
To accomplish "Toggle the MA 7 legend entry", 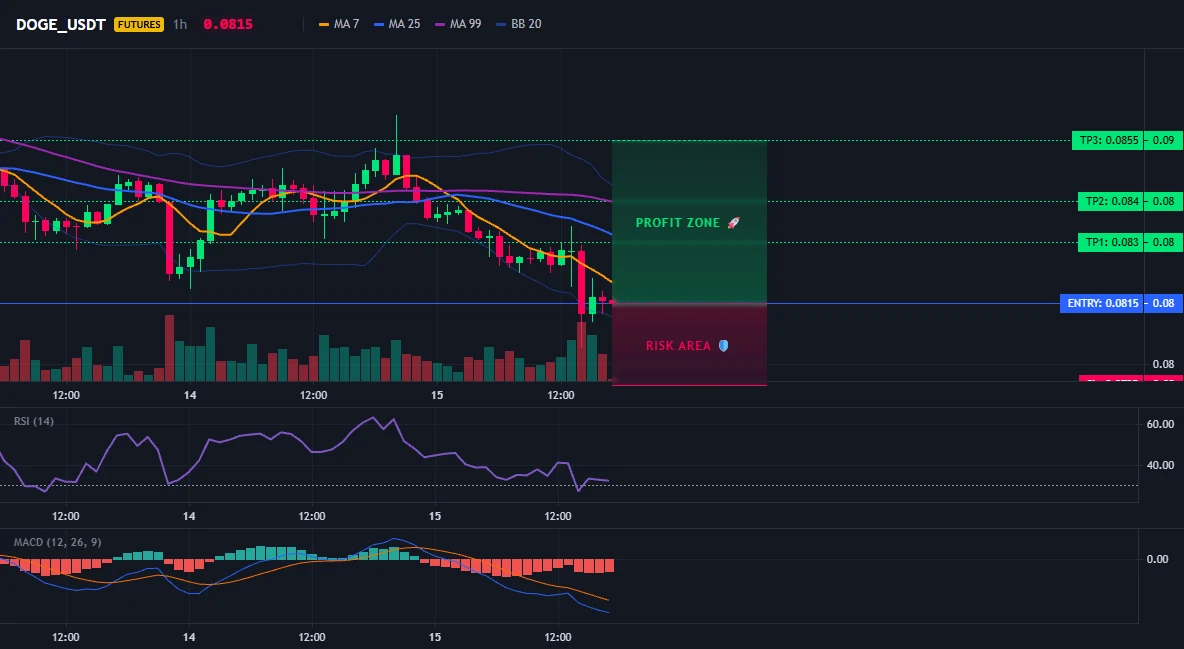I will click(339, 24).
